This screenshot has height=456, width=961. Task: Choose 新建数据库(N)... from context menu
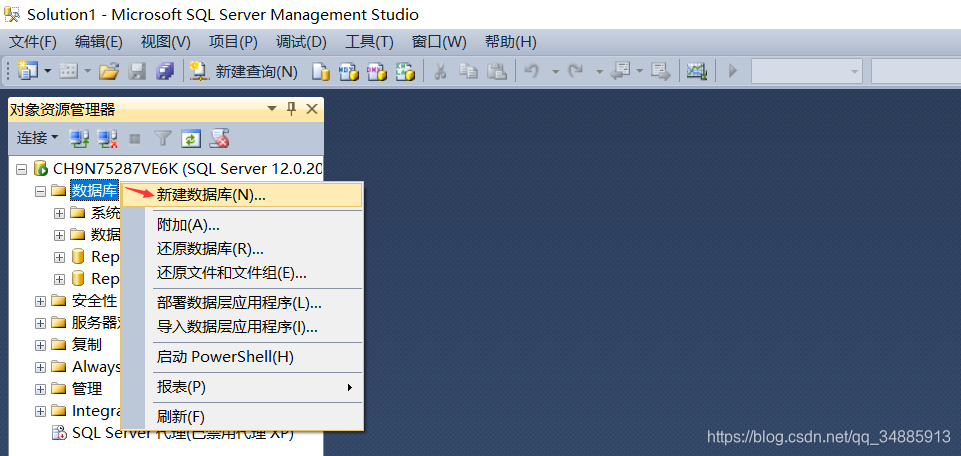243,195
